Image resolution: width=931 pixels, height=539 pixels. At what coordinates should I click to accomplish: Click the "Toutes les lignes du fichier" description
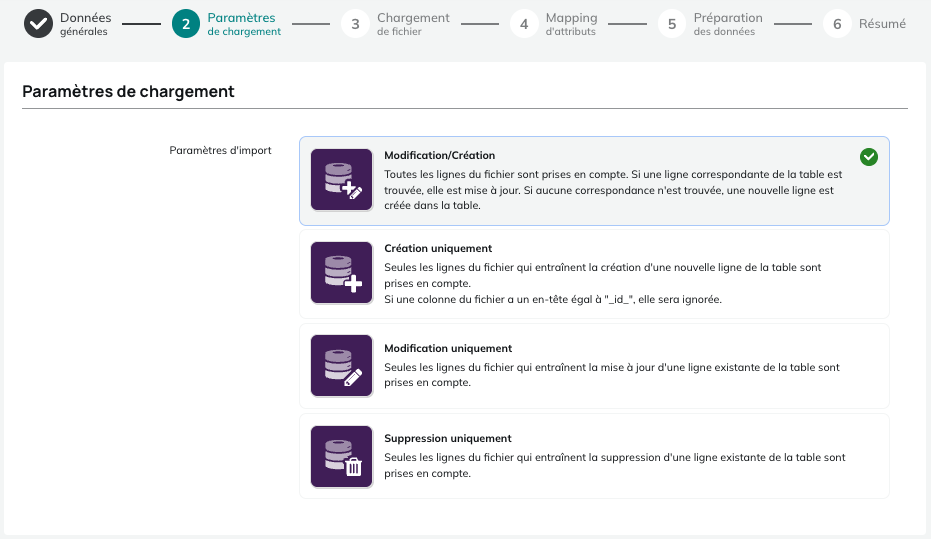pos(613,190)
